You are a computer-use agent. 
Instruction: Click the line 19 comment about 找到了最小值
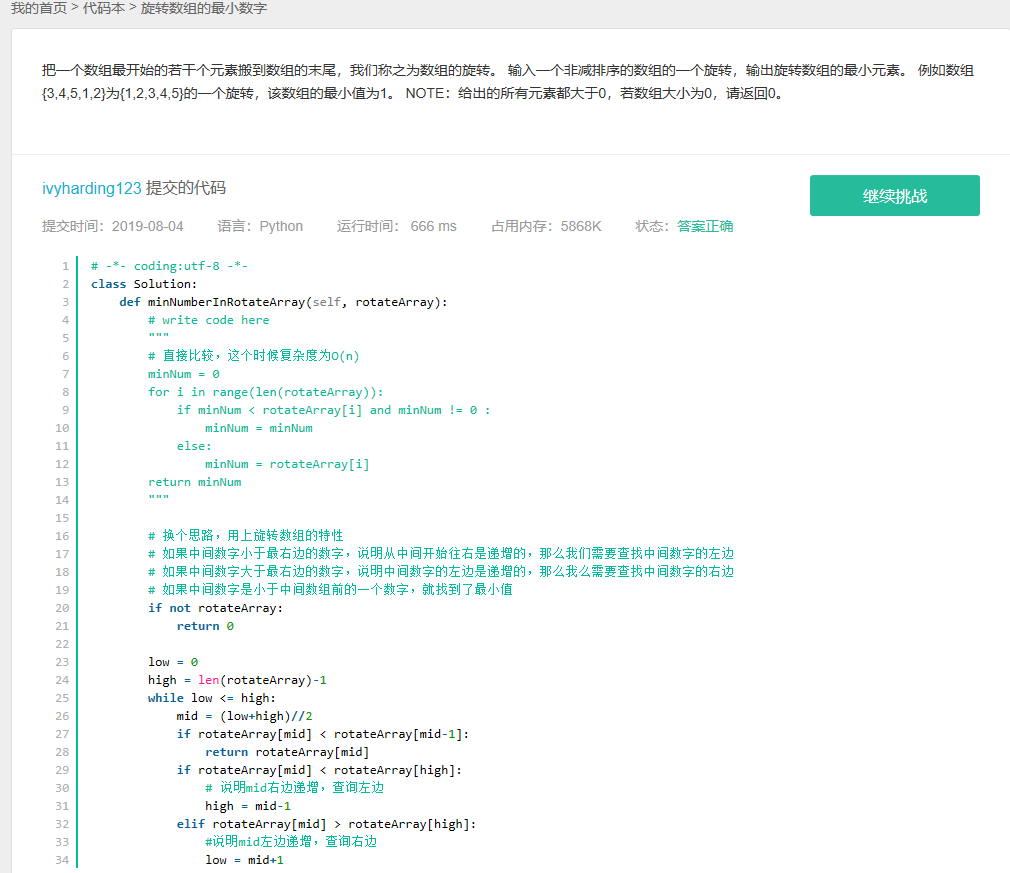[330, 590]
